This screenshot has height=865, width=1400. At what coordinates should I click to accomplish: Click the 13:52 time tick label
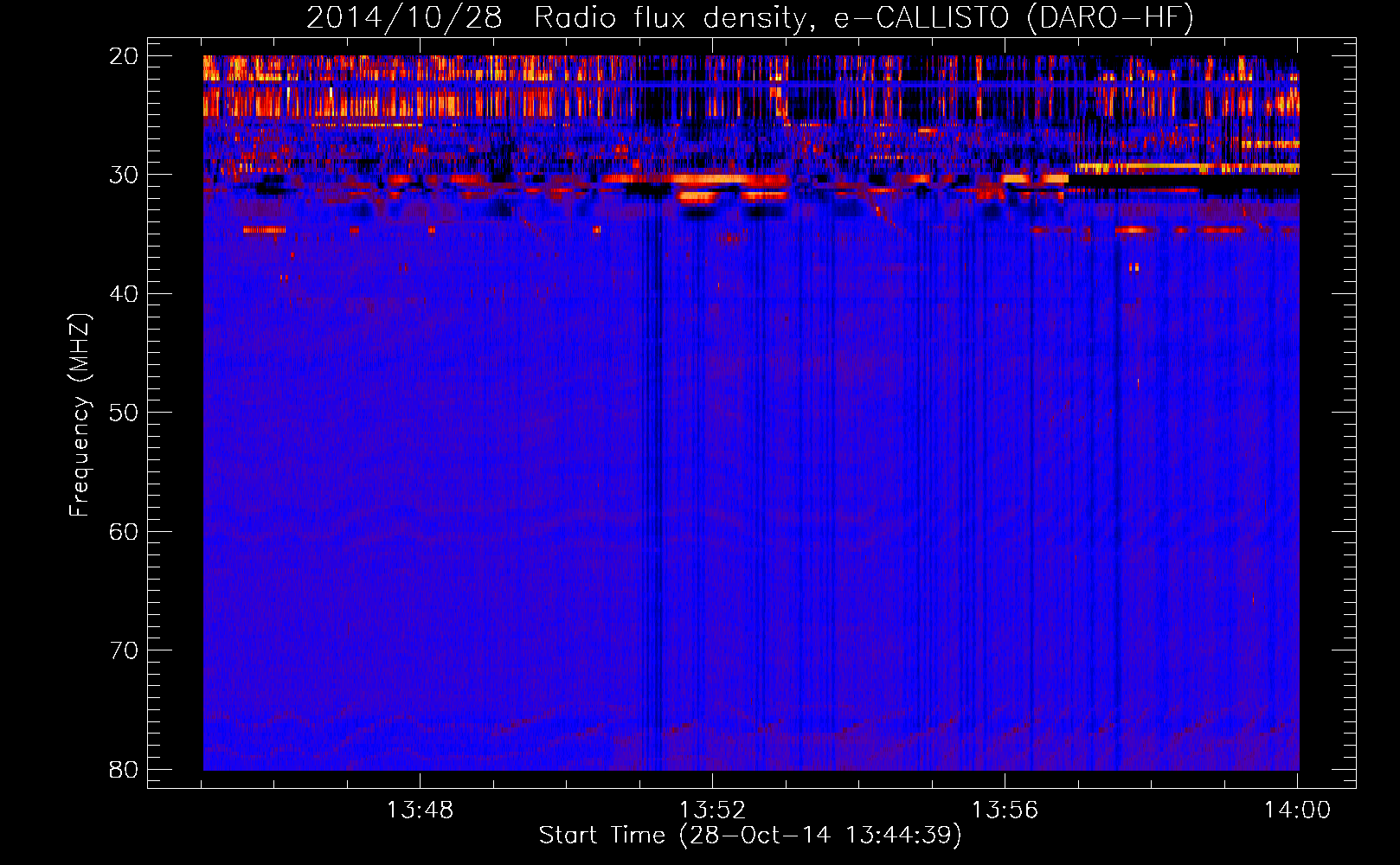pyautogui.click(x=712, y=811)
